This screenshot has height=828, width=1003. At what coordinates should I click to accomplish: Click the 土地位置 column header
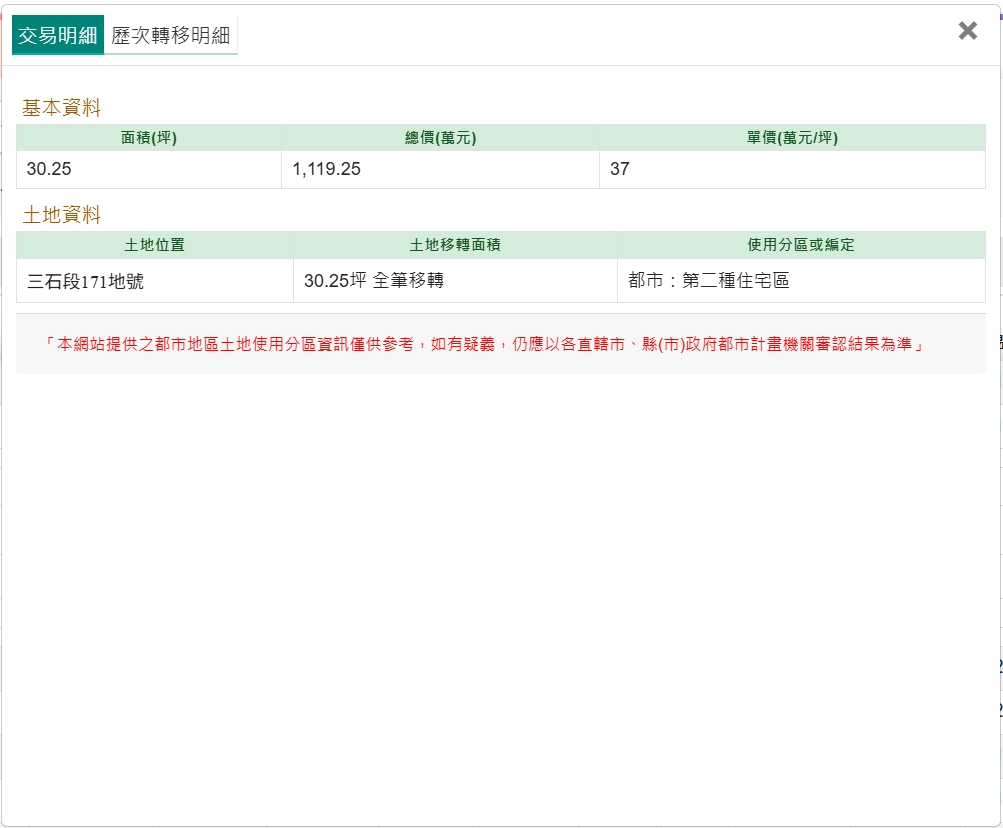click(155, 245)
